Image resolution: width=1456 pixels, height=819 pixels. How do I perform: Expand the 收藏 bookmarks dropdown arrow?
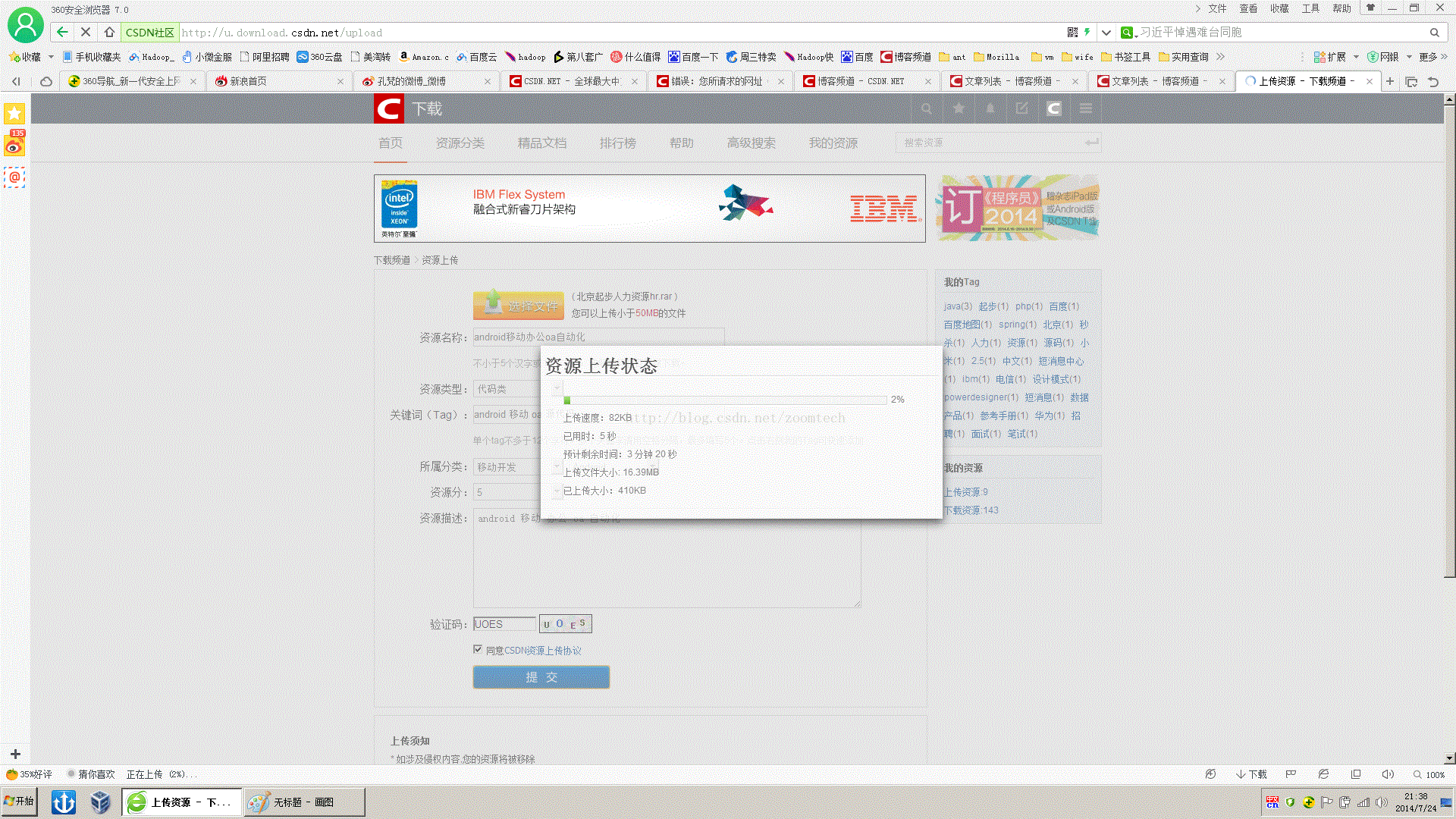(x=51, y=57)
